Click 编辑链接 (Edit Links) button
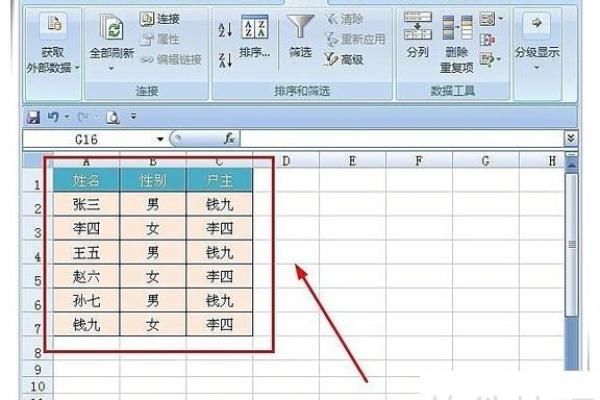 [x=171, y=59]
